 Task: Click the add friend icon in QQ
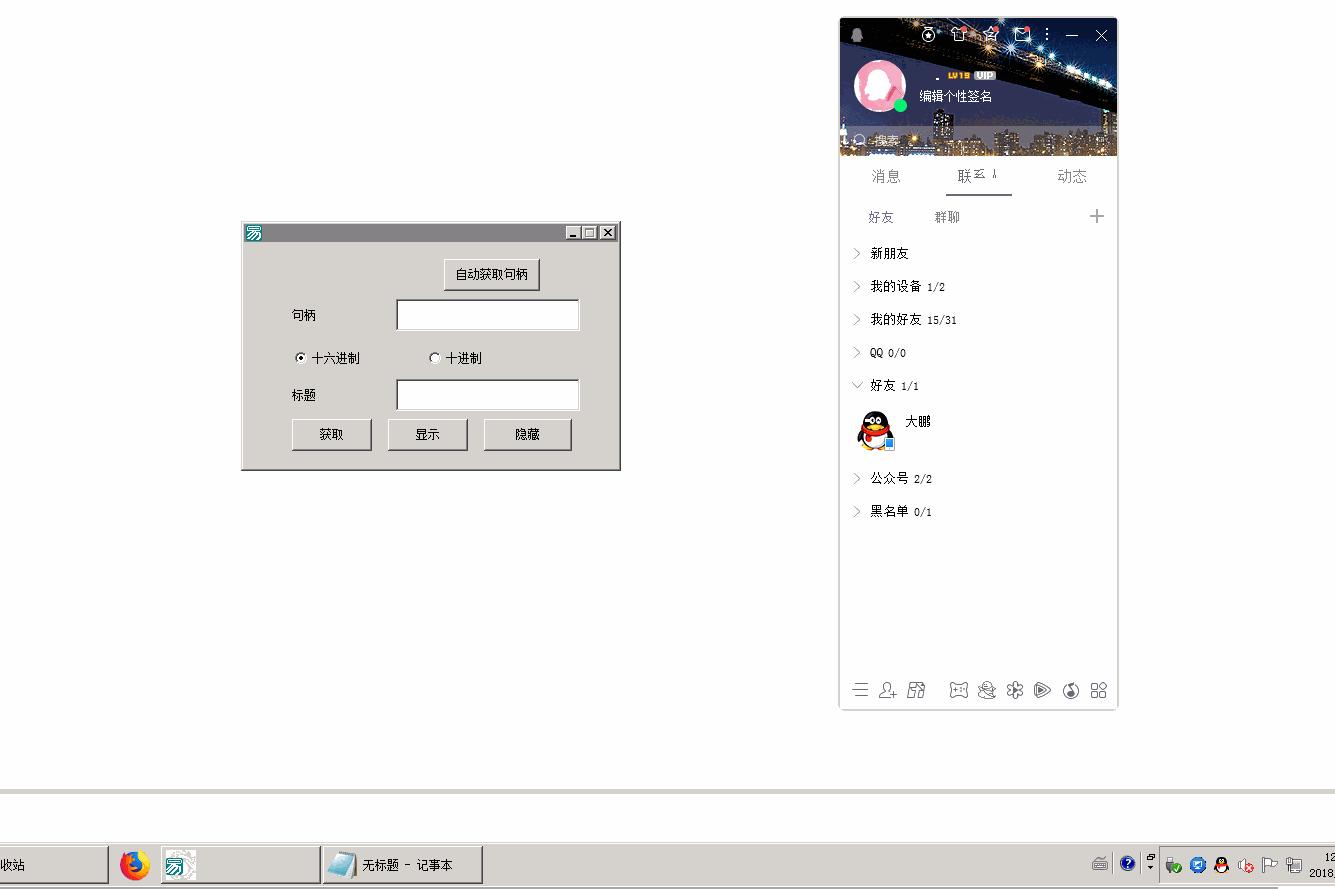888,690
